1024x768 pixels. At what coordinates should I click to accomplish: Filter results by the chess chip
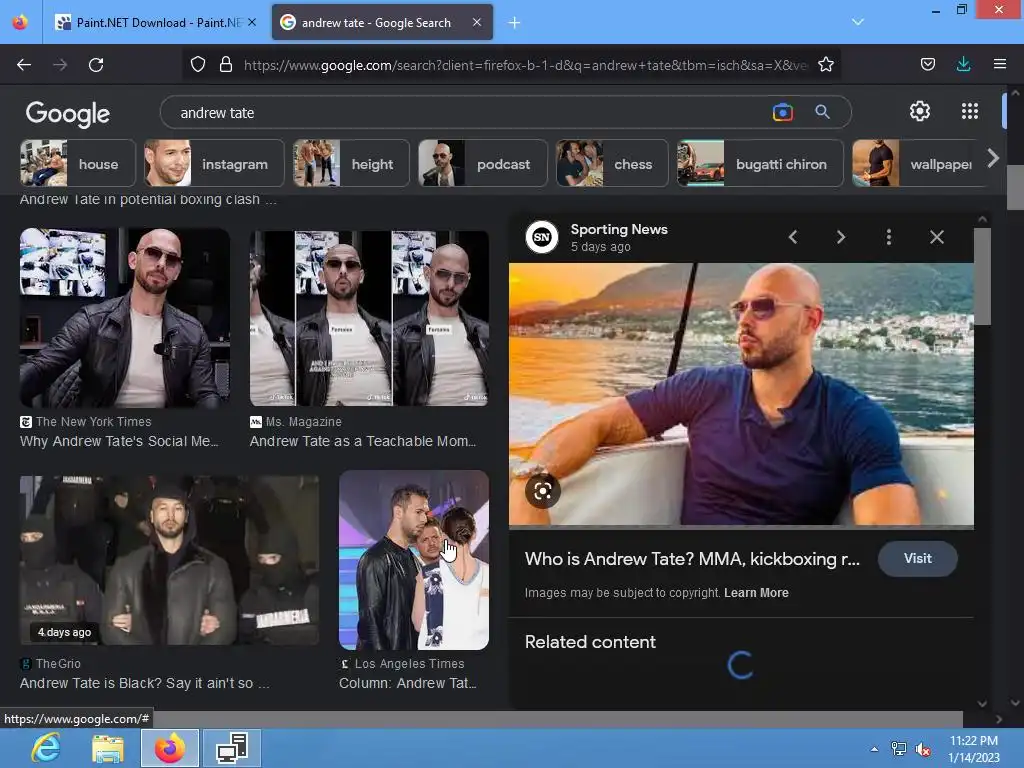click(612, 163)
